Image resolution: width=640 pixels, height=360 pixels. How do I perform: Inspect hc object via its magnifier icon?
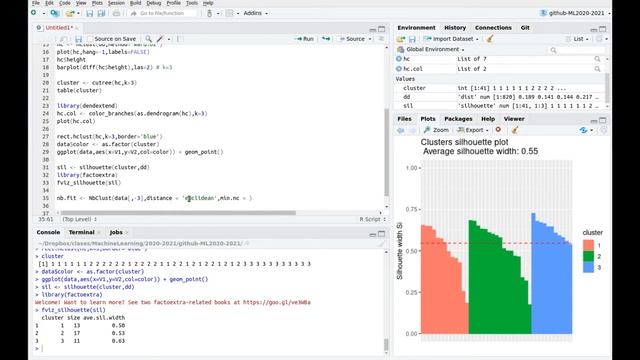(x=597, y=59)
